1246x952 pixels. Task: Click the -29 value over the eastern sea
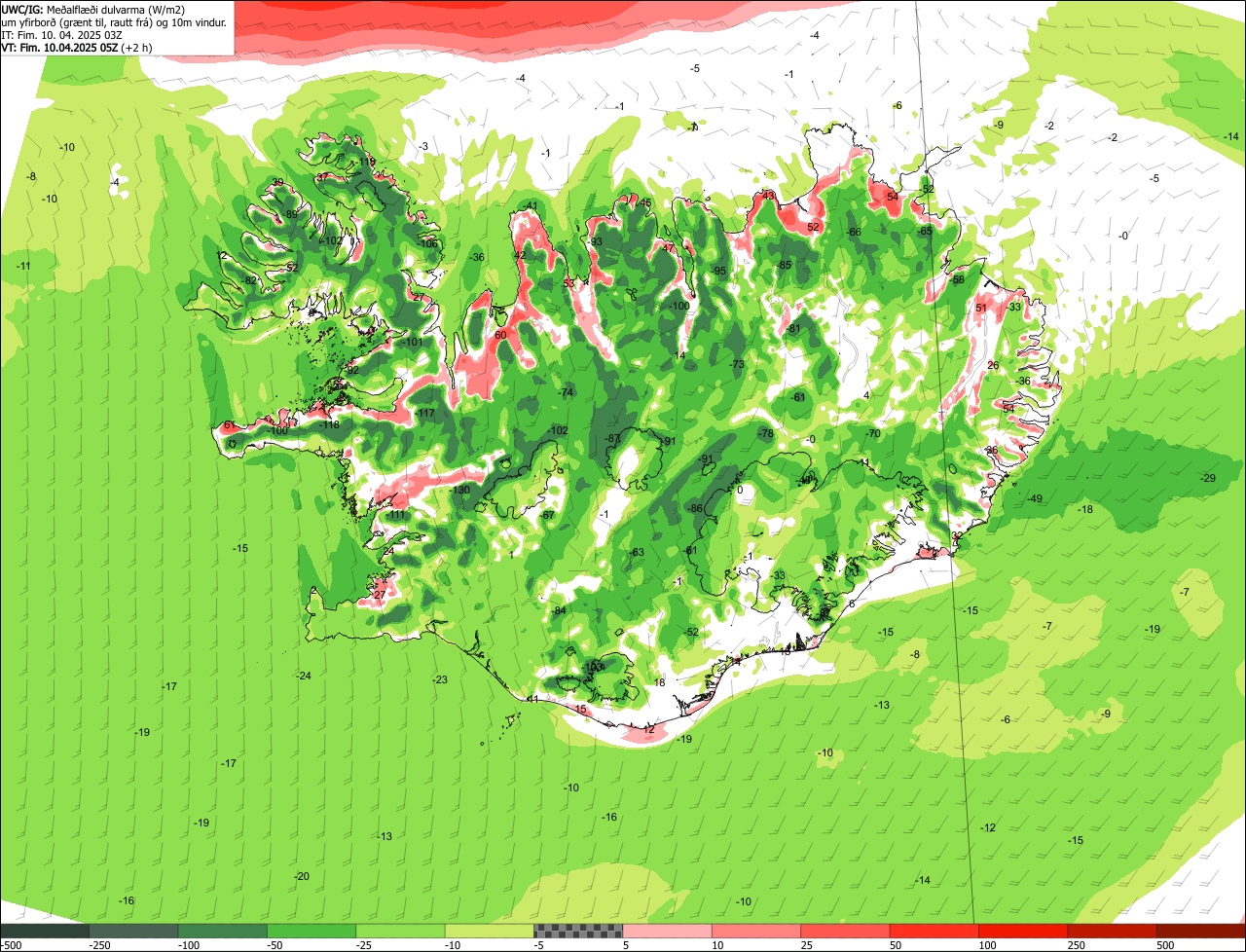(x=1208, y=478)
